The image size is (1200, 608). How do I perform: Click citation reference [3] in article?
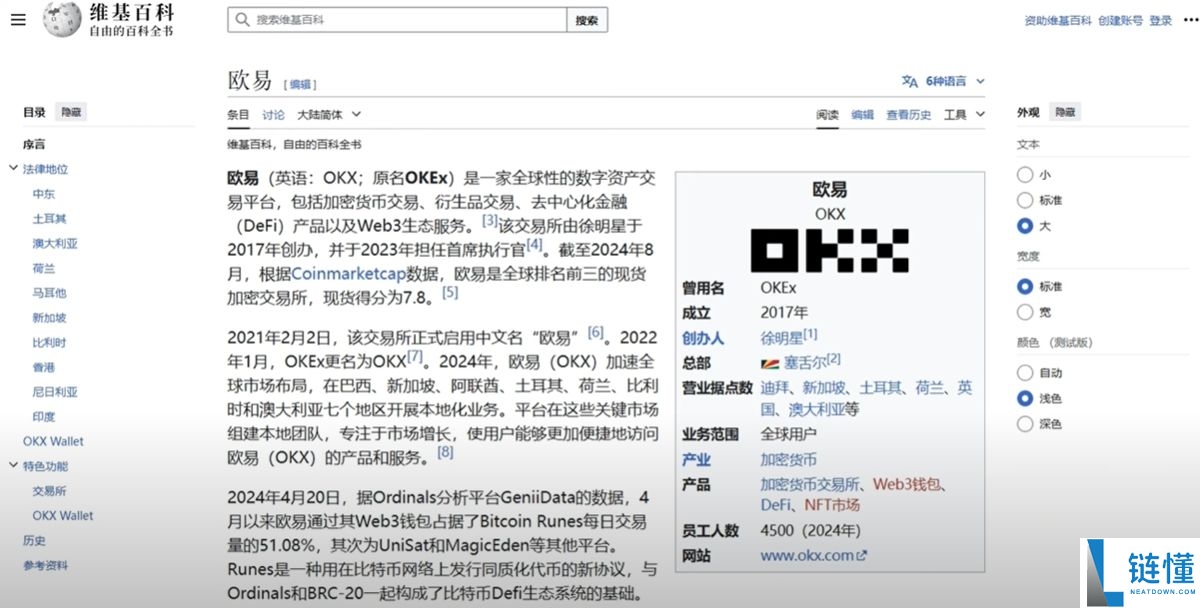tap(490, 220)
